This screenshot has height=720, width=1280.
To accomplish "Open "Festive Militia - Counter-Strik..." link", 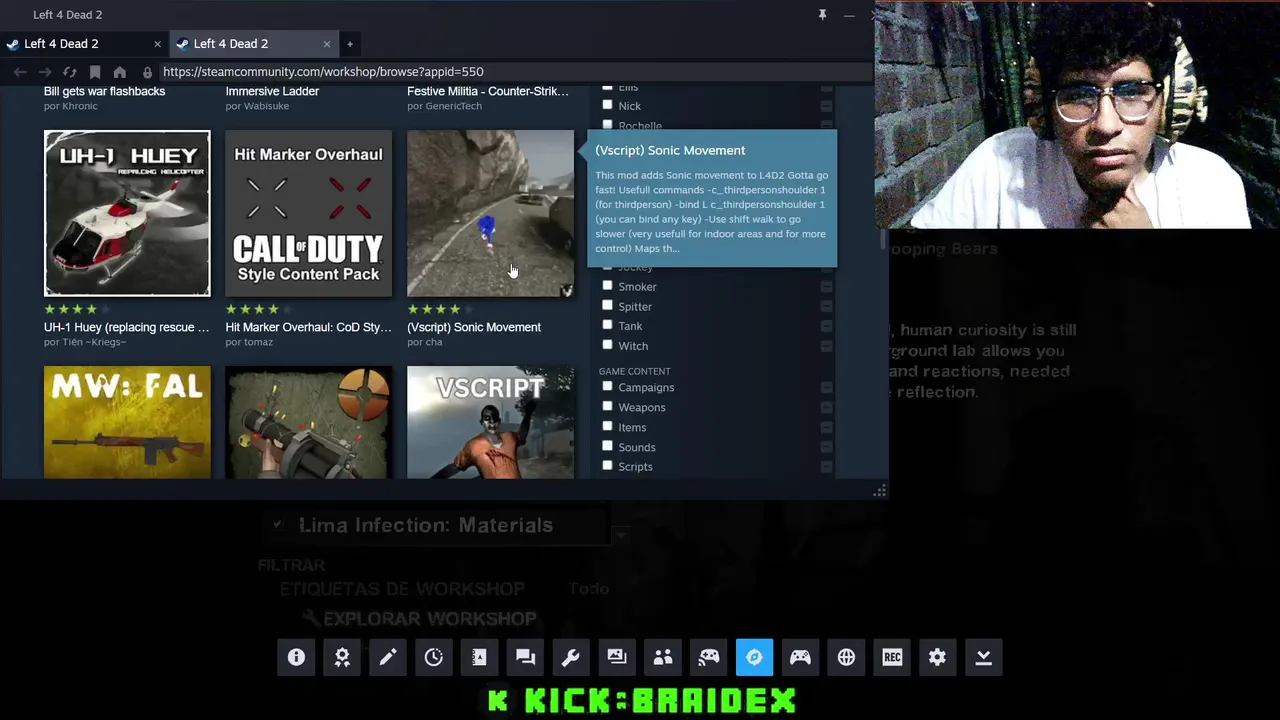I will 487,91.
